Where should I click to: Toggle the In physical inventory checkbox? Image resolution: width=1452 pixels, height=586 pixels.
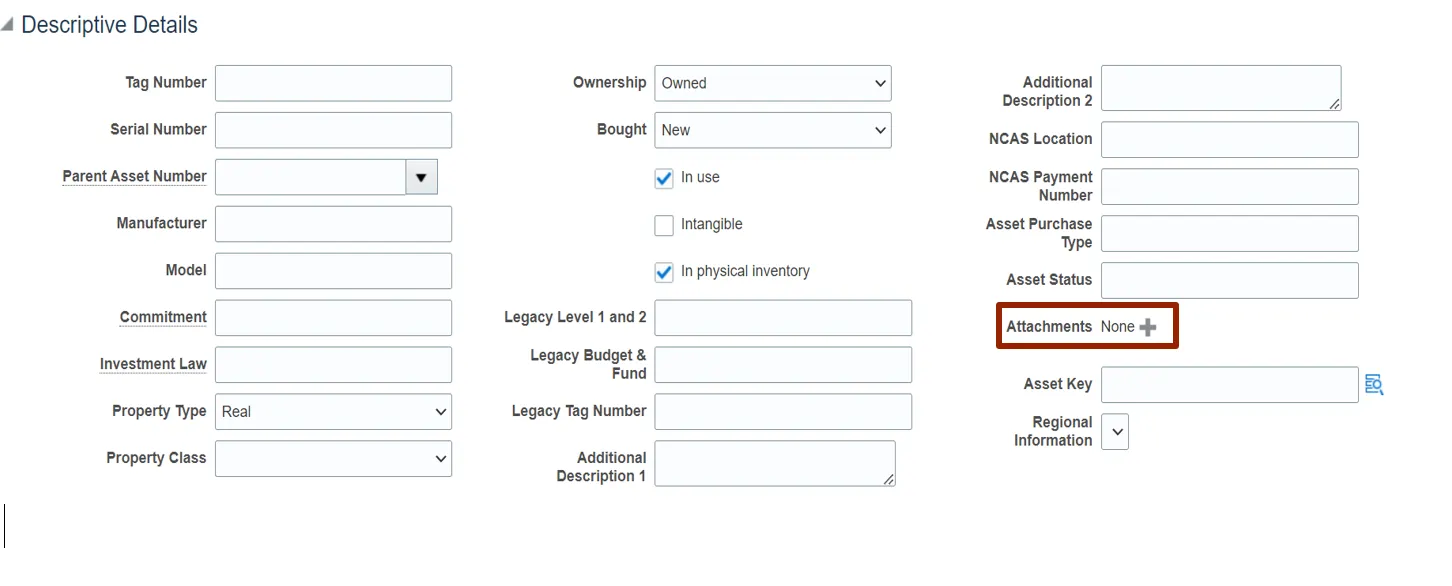pyautogui.click(x=664, y=272)
